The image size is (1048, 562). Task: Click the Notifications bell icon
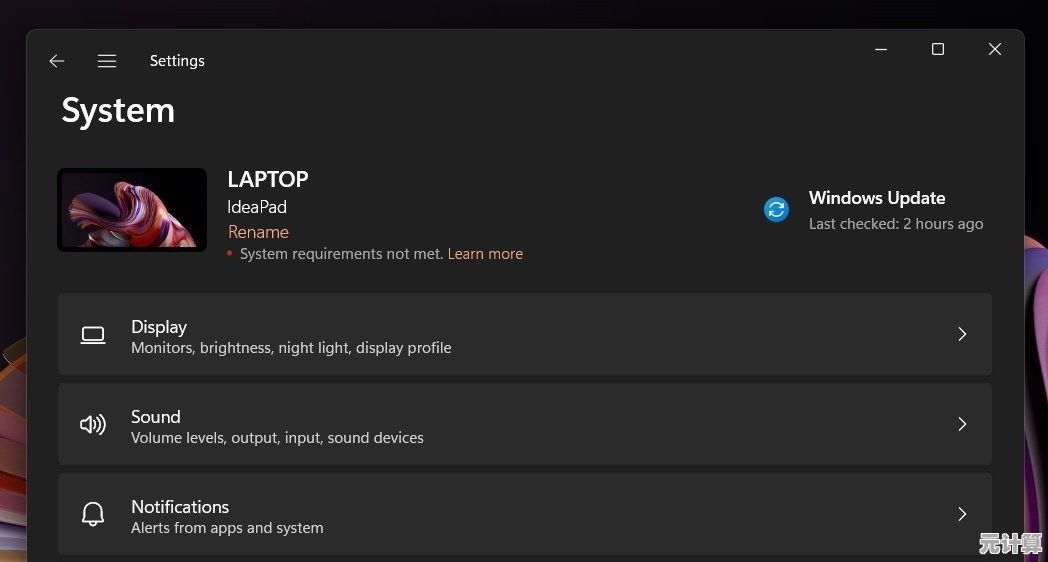(93, 515)
